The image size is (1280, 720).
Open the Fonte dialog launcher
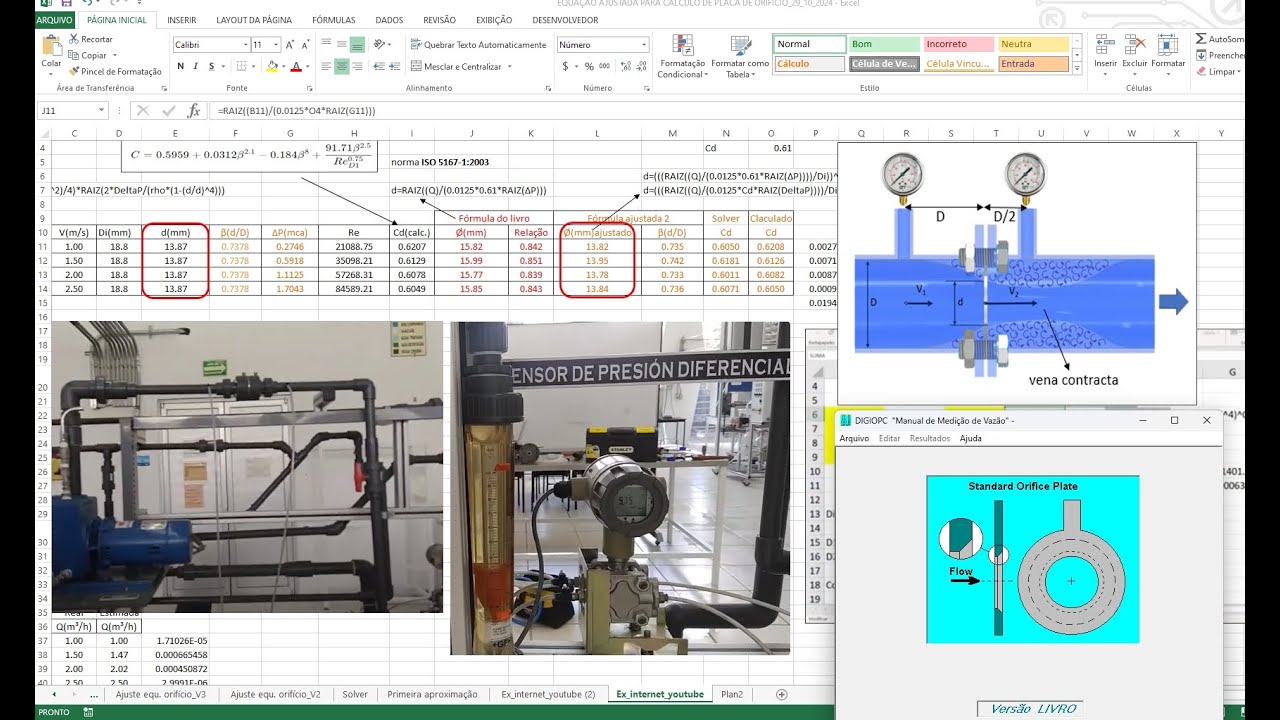tap(309, 88)
